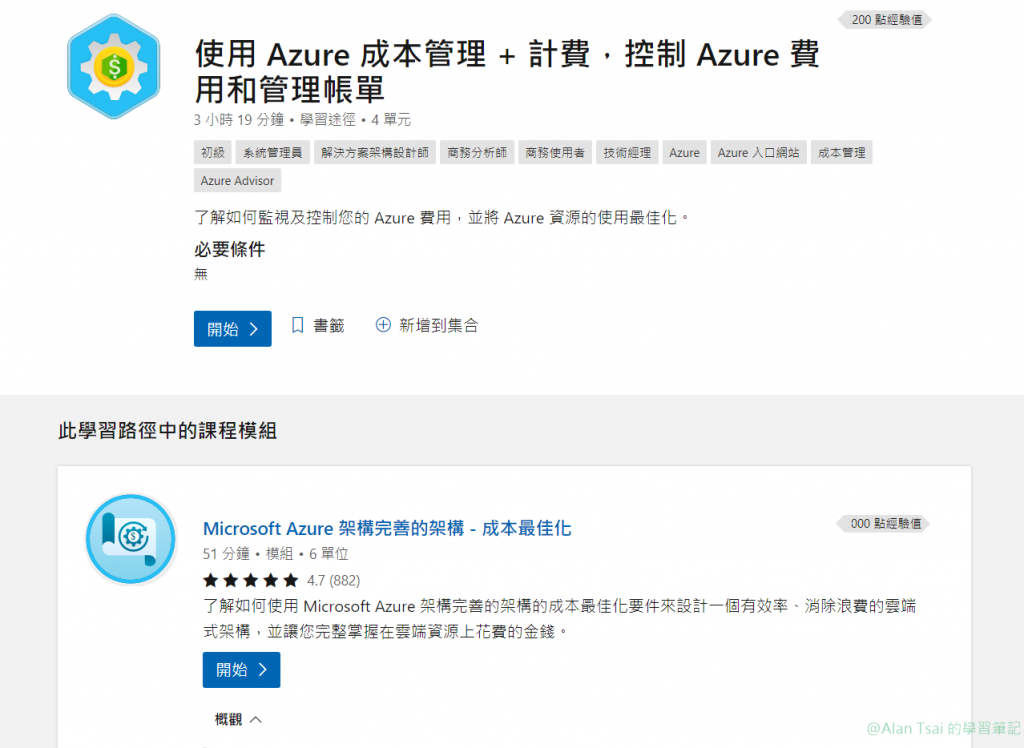Screen dimensions: 1024x748
Task: Click the bookmark icon next to 書籤
Action: [298, 325]
